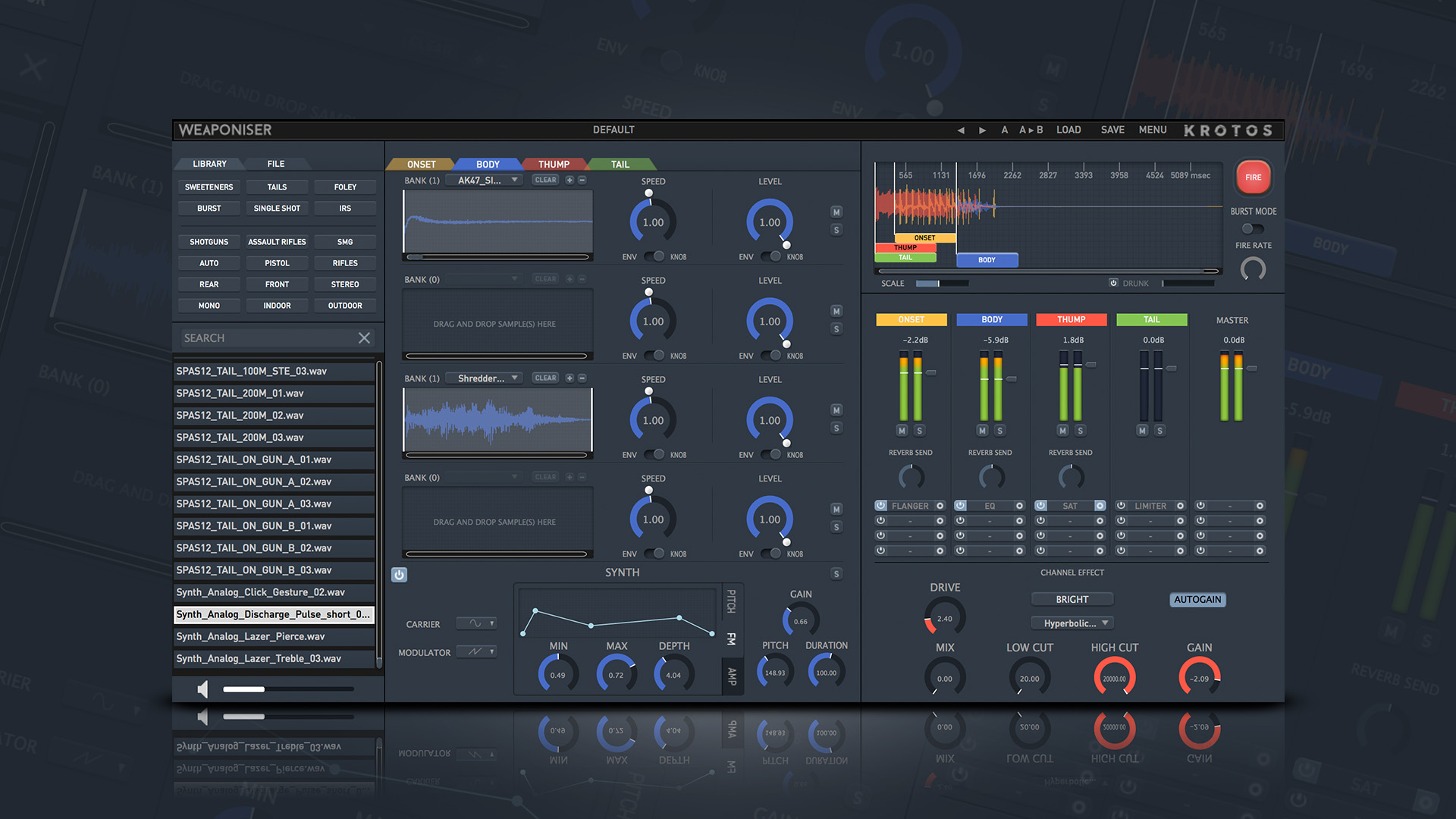Enable the AUTOGAIN button
This screenshot has height=819, width=1456.
[x=1197, y=600]
